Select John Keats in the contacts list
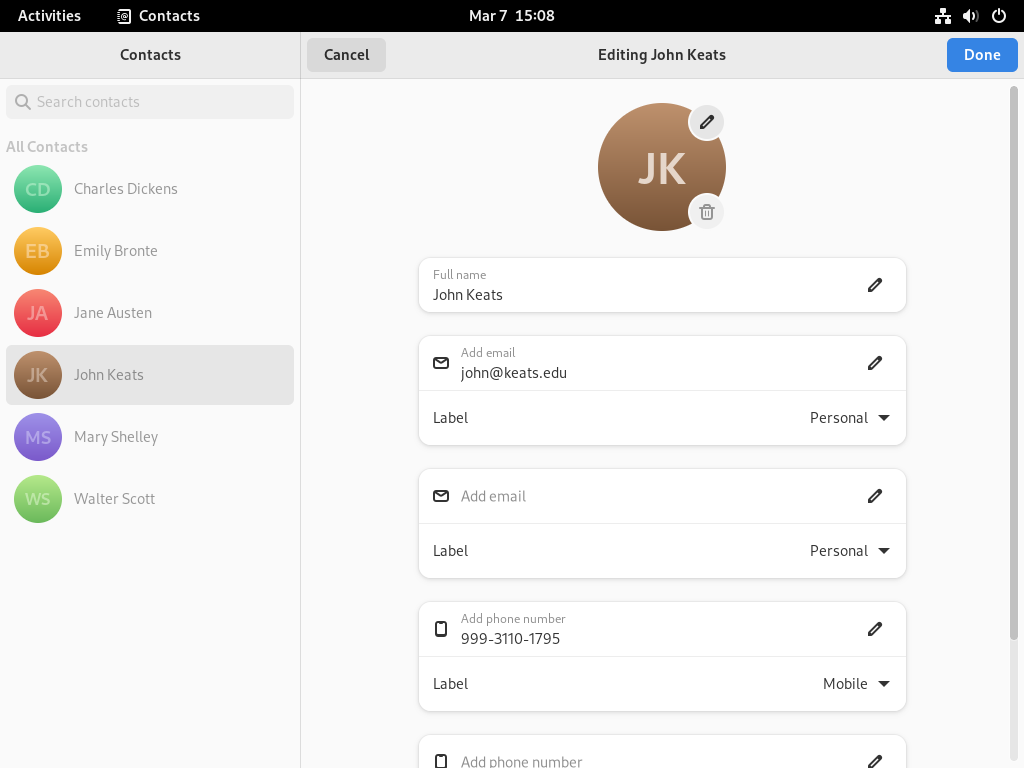The height and width of the screenshot is (768, 1024). tap(150, 375)
